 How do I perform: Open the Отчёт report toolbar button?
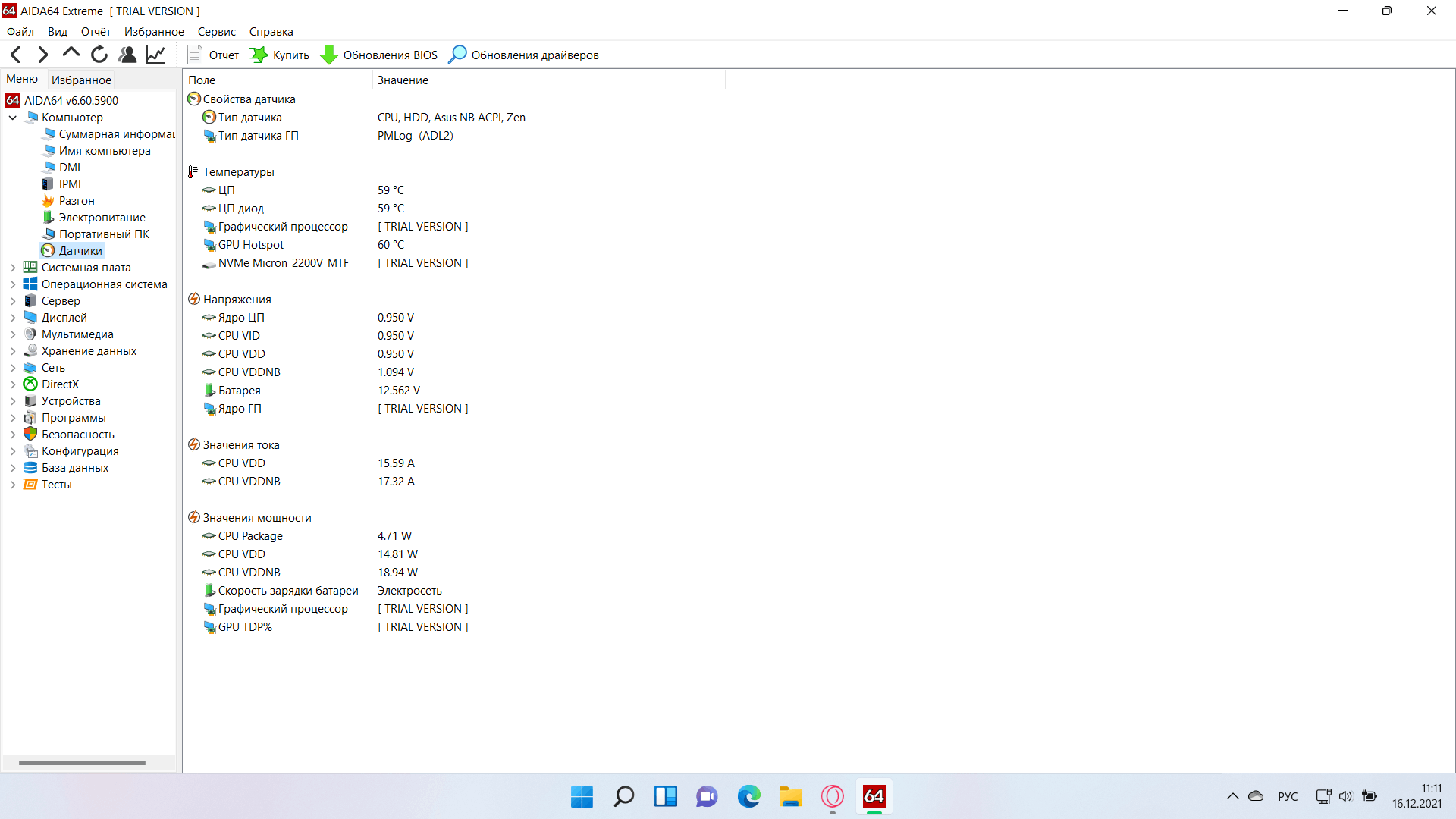[213, 55]
